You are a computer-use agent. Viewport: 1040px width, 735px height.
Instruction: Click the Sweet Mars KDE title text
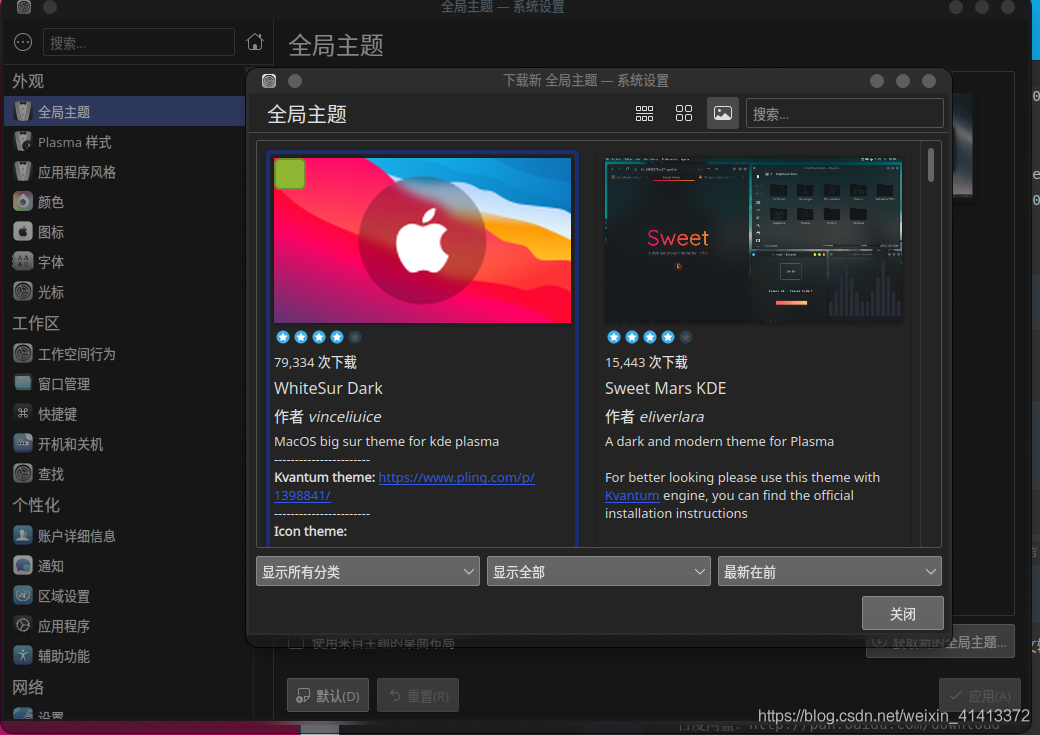point(665,388)
